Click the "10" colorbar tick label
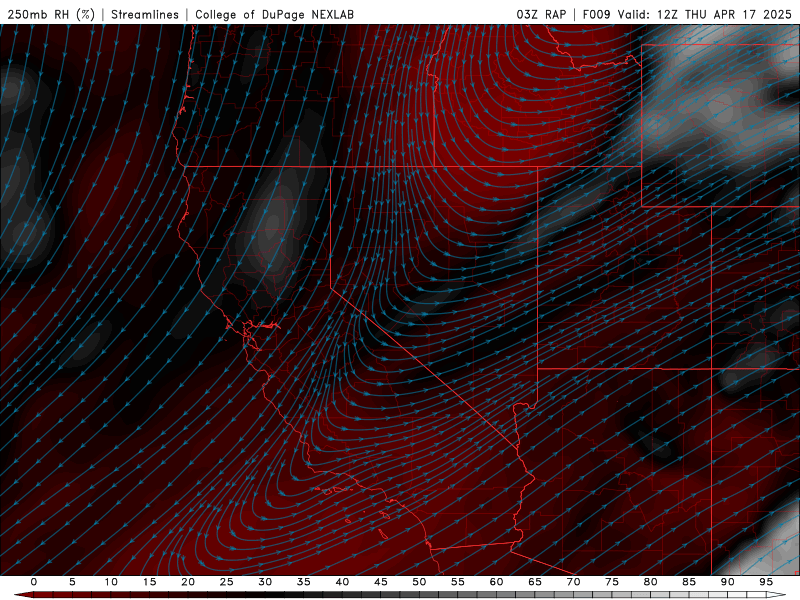Viewport: 800px width, 600px height. [x=111, y=582]
